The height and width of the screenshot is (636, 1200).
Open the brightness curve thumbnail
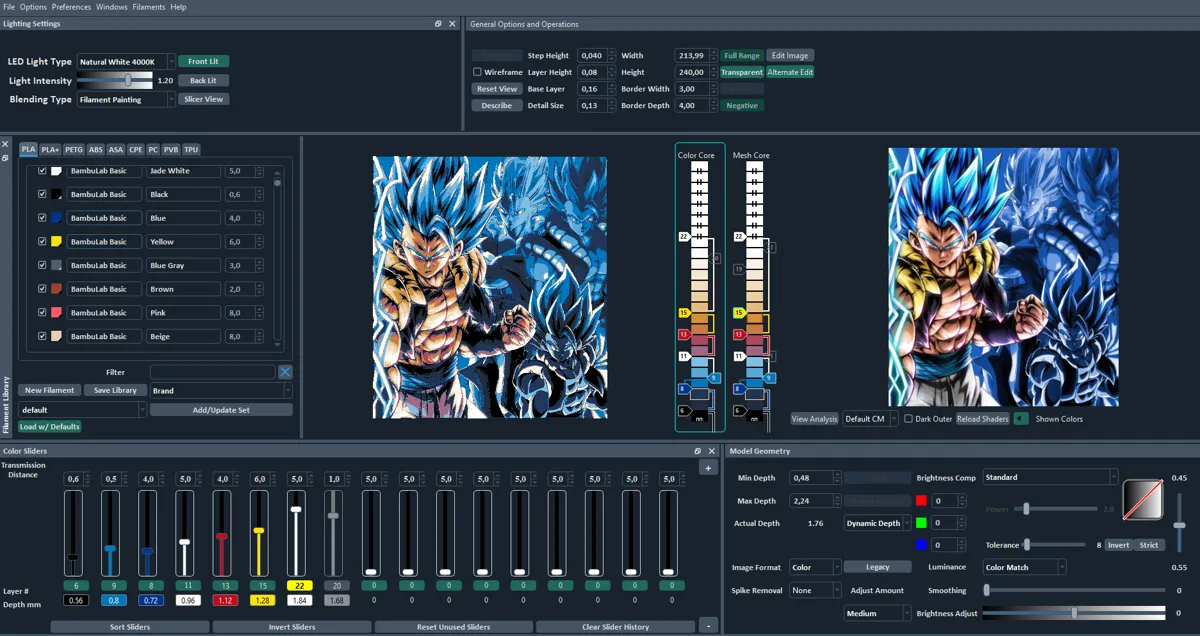pos(1142,499)
